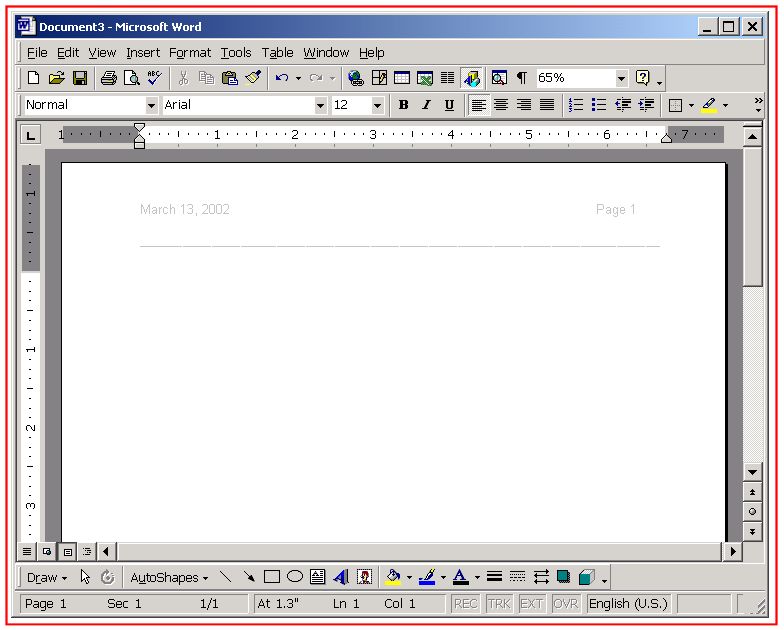This screenshot has width=784, height=630.
Task: Select the Oval drawing tool
Action: tap(295, 577)
